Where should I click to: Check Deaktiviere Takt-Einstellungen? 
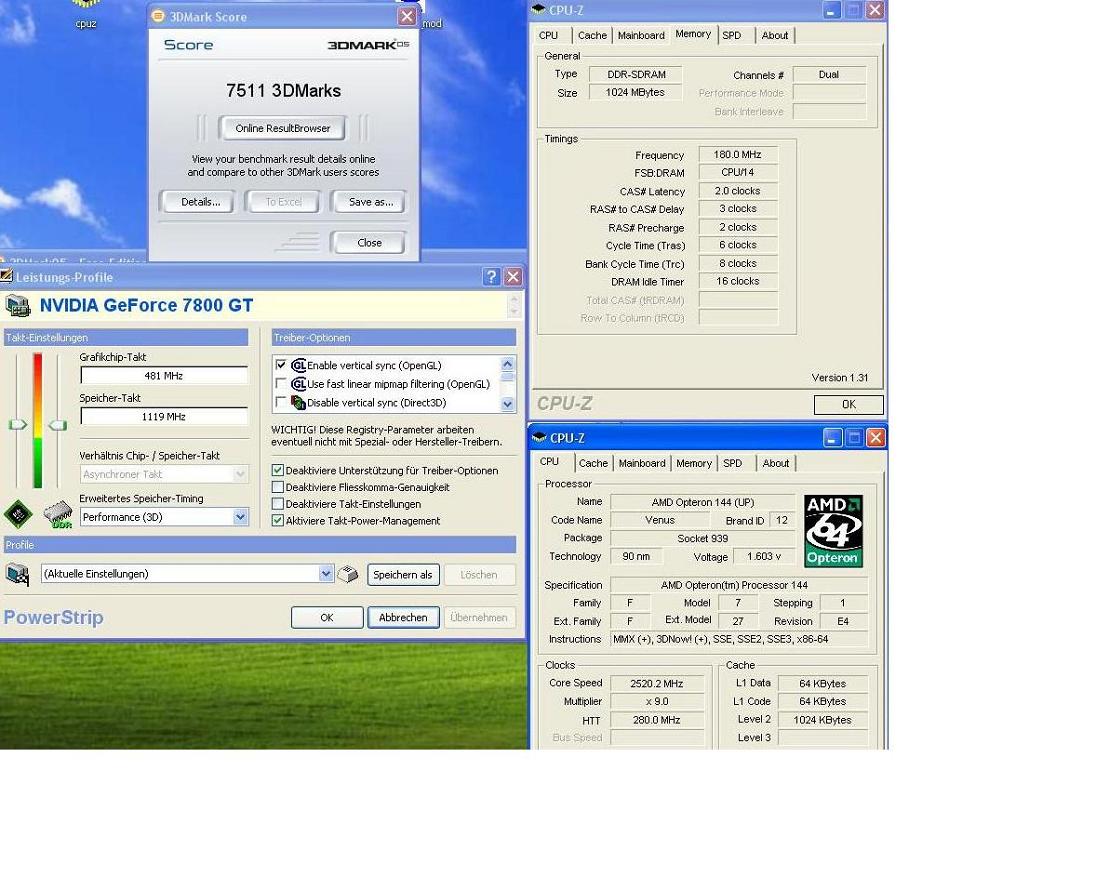[x=277, y=504]
